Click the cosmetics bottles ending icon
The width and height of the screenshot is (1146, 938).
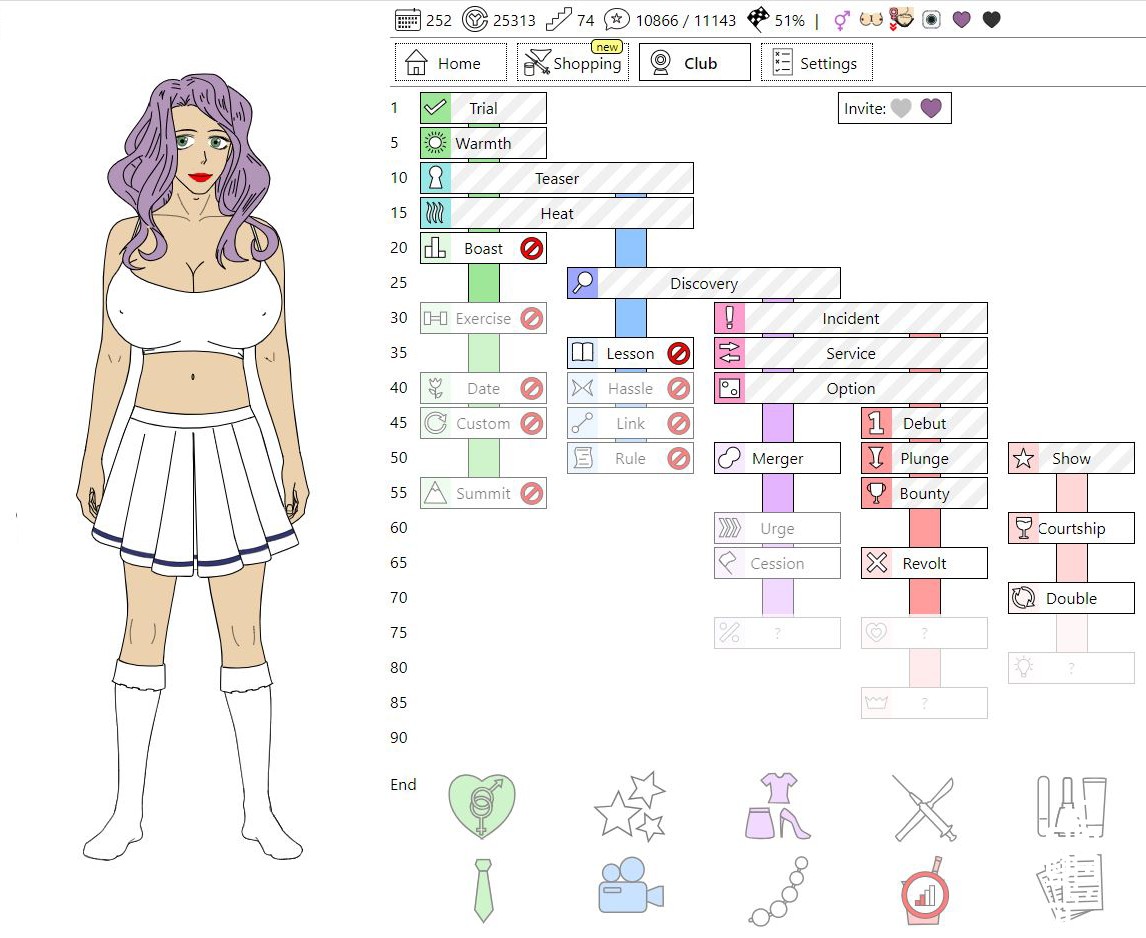coord(1071,806)
